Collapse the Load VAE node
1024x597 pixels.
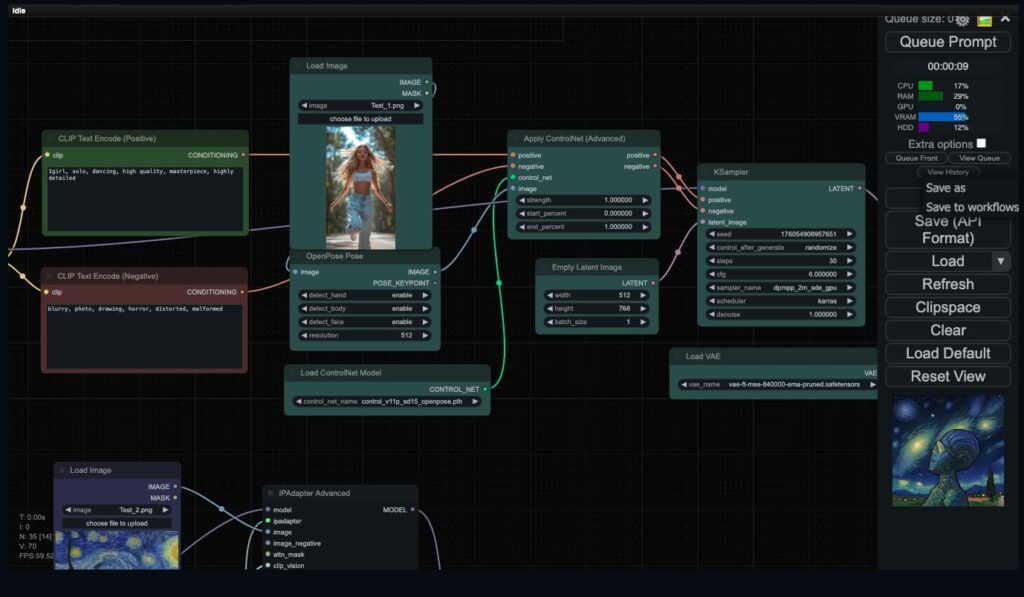point(678,357)
